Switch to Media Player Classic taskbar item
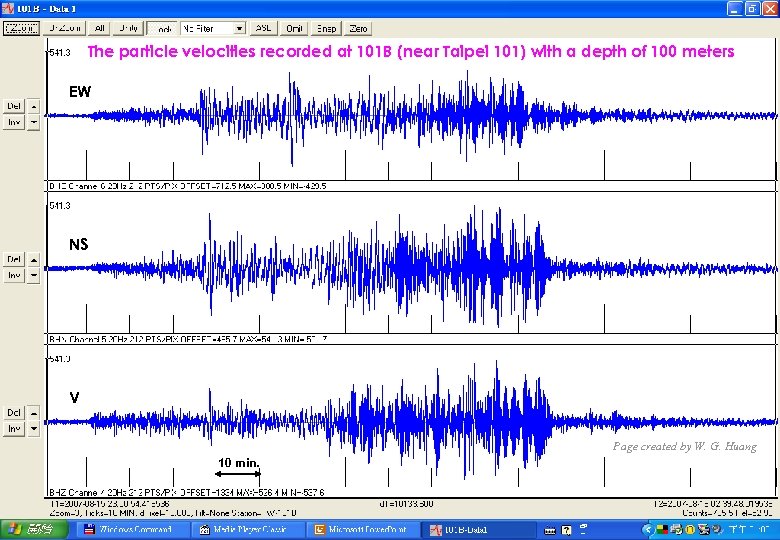780x540 pixels. coord(249,530)
